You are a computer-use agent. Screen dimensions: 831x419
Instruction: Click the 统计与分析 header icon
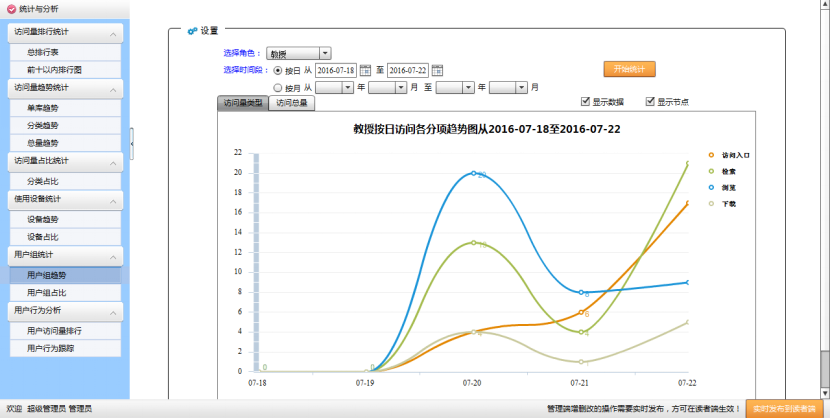click(11, 8)
